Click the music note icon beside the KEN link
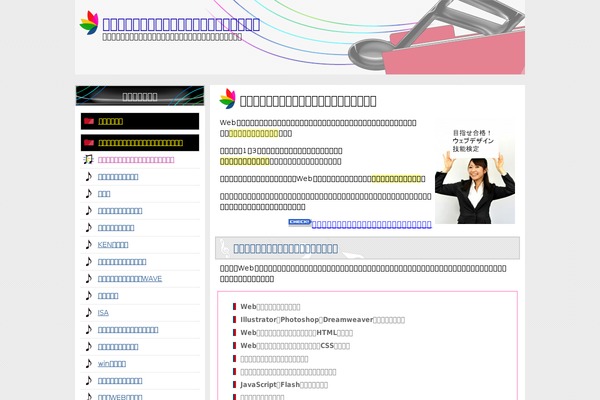600x400 pixels. (89, 244)
